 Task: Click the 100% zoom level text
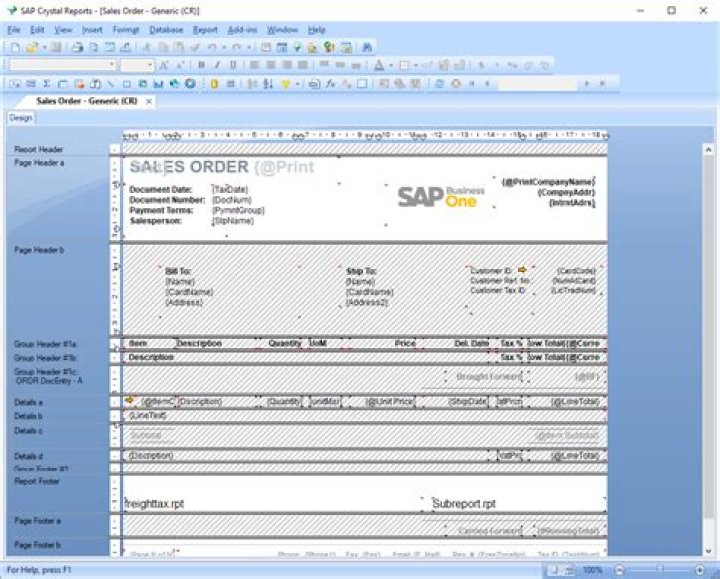[x=592, y=570]
